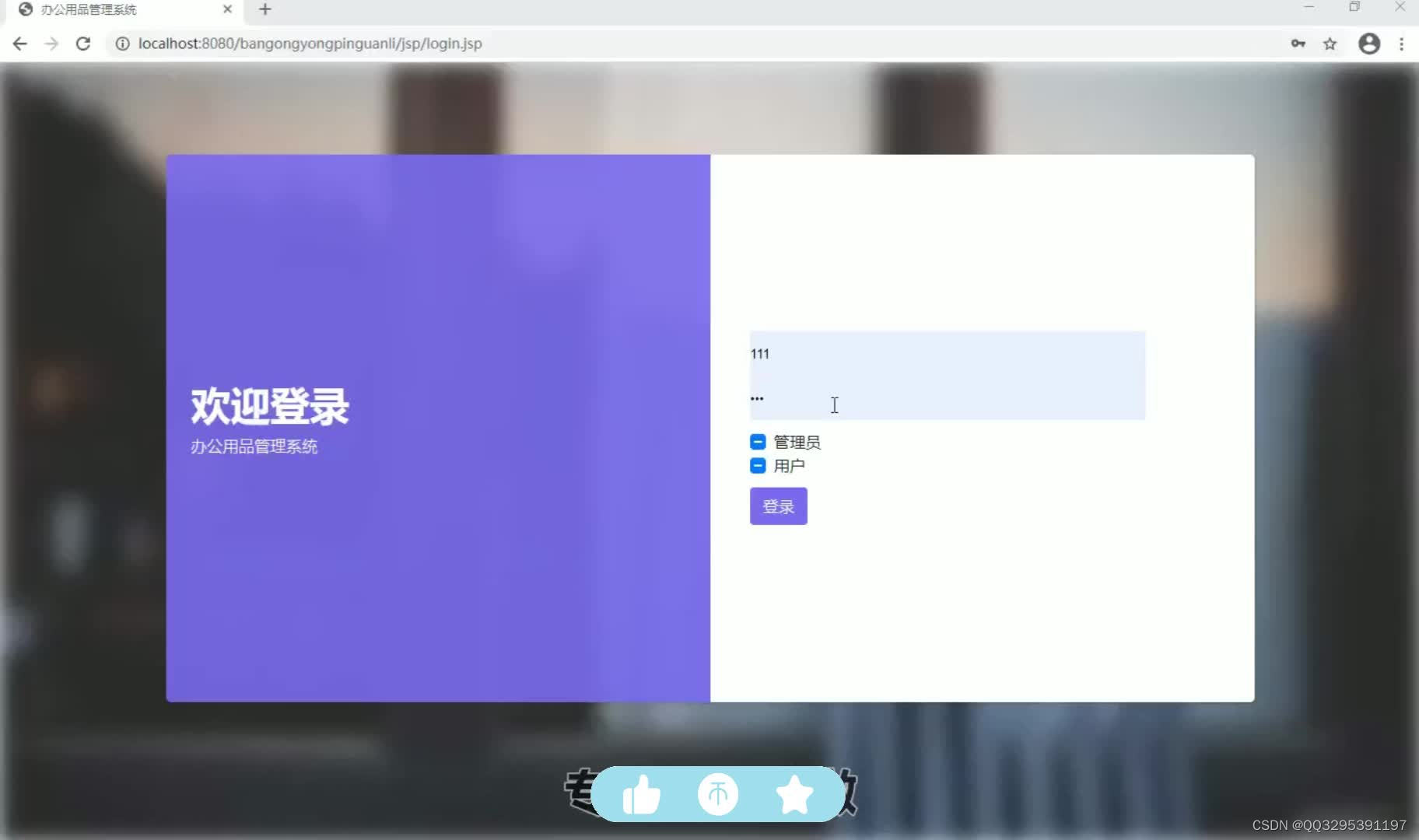Image resolution: width=1419 pixels, height=840 pixels.
Task: Click the address bar URL
Action: click(x=310, y=44)
